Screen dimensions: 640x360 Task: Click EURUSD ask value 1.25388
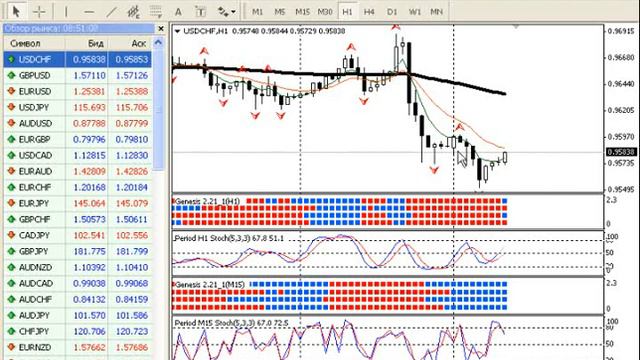point(132,91)
